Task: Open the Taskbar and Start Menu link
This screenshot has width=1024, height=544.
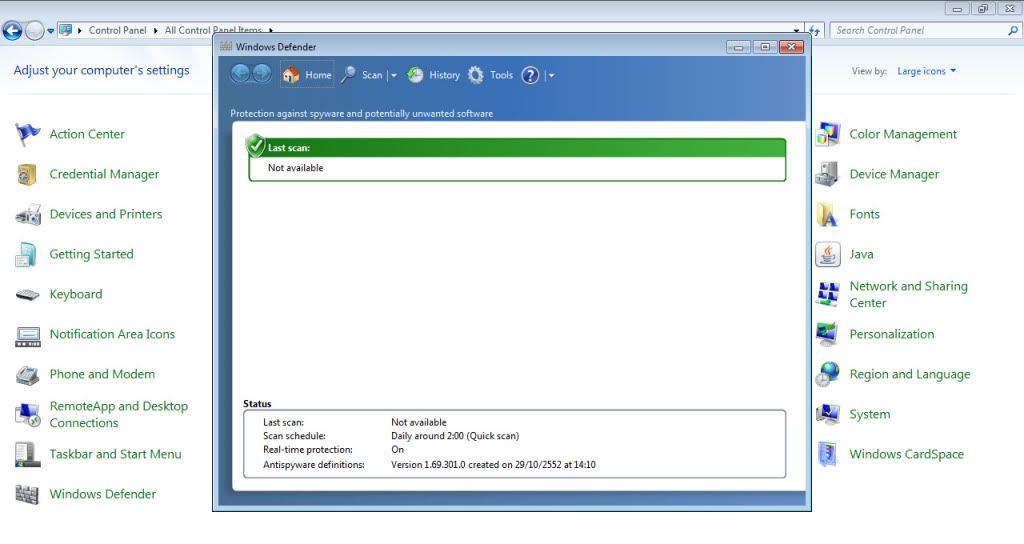Action: point(116,455)
